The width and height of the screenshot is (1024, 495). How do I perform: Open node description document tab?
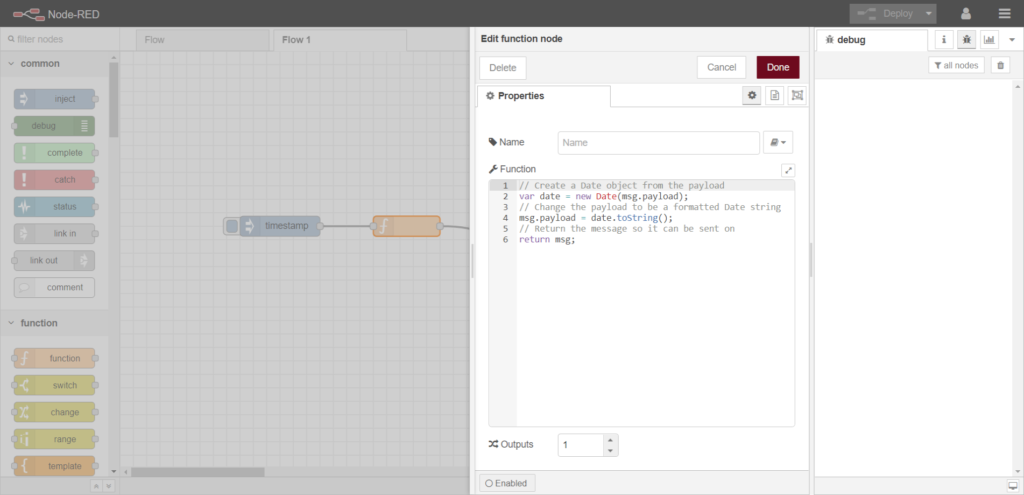click(775, 95)
